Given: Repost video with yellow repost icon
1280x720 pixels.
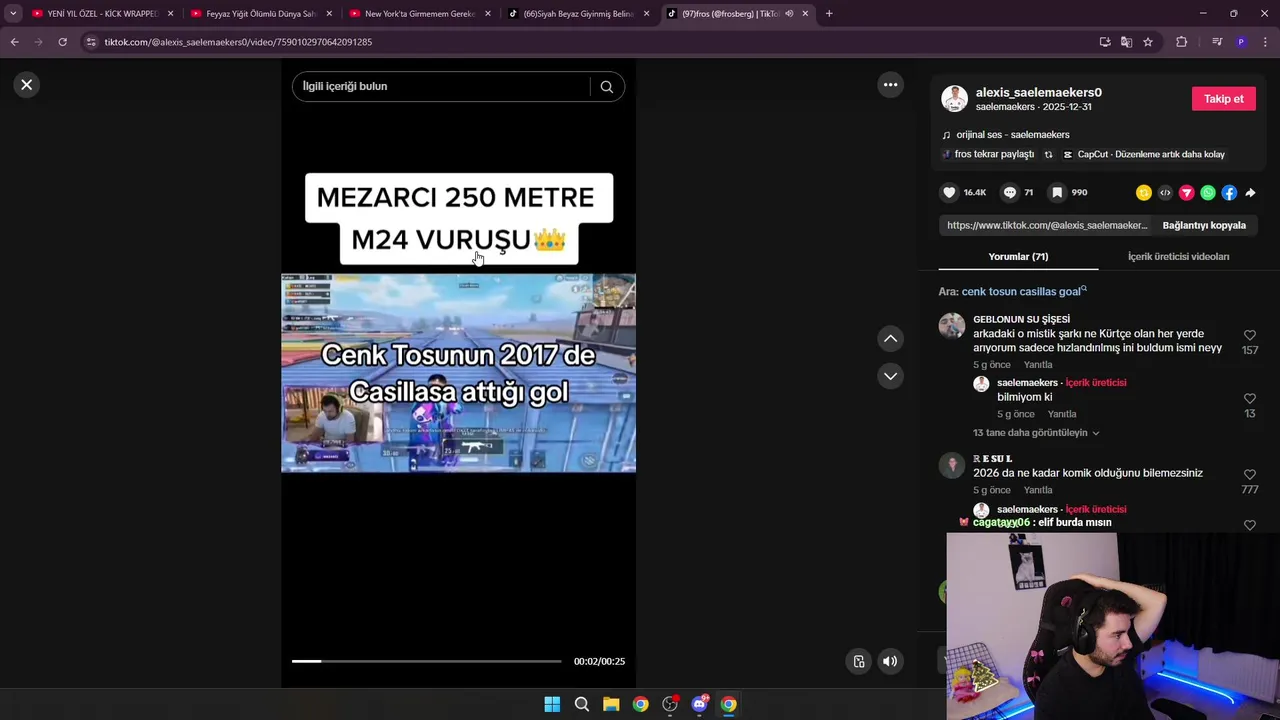Looking at the screenshot, I should pyautogui.click(x=1144, y=193).
